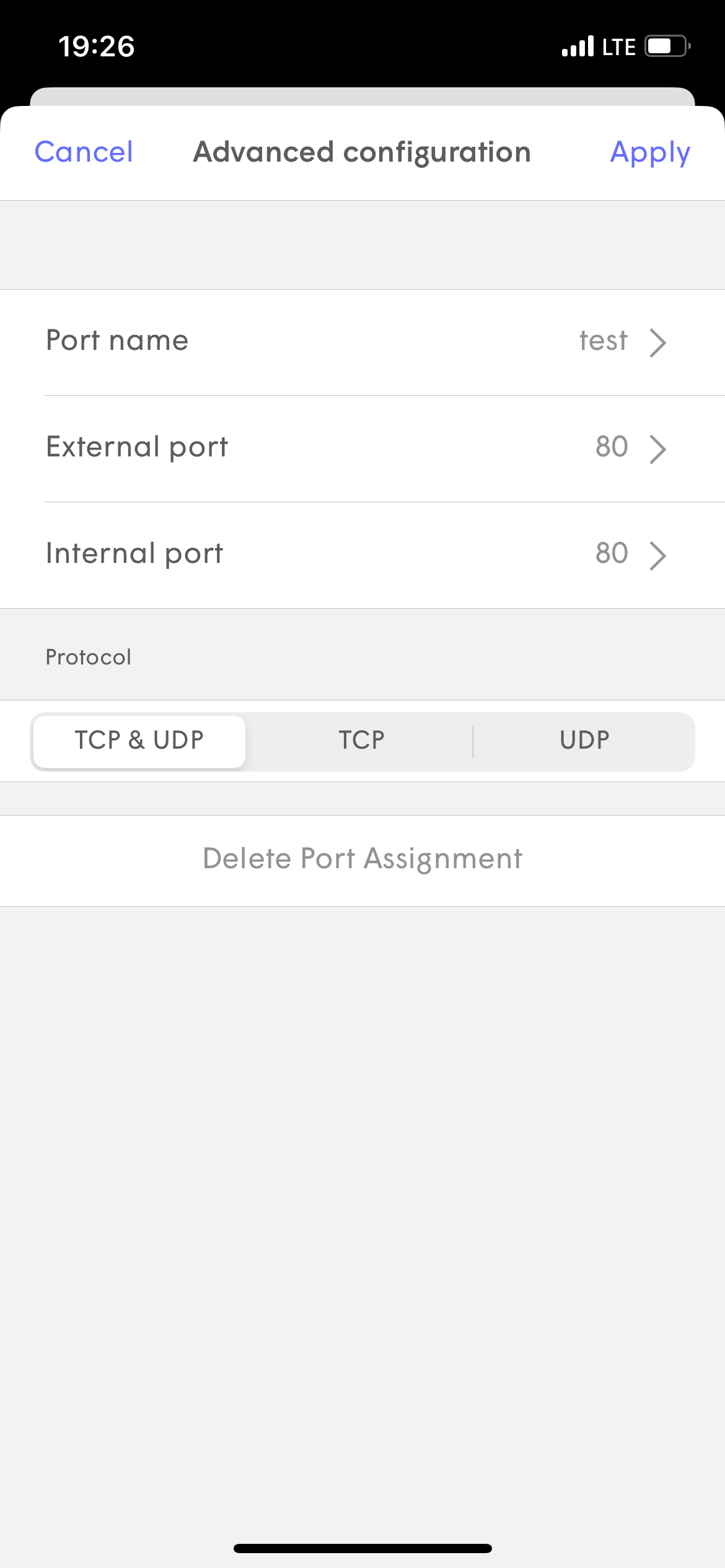Click the Internal port chevron arrow
725x1568 pixels.
coord(657,555)
